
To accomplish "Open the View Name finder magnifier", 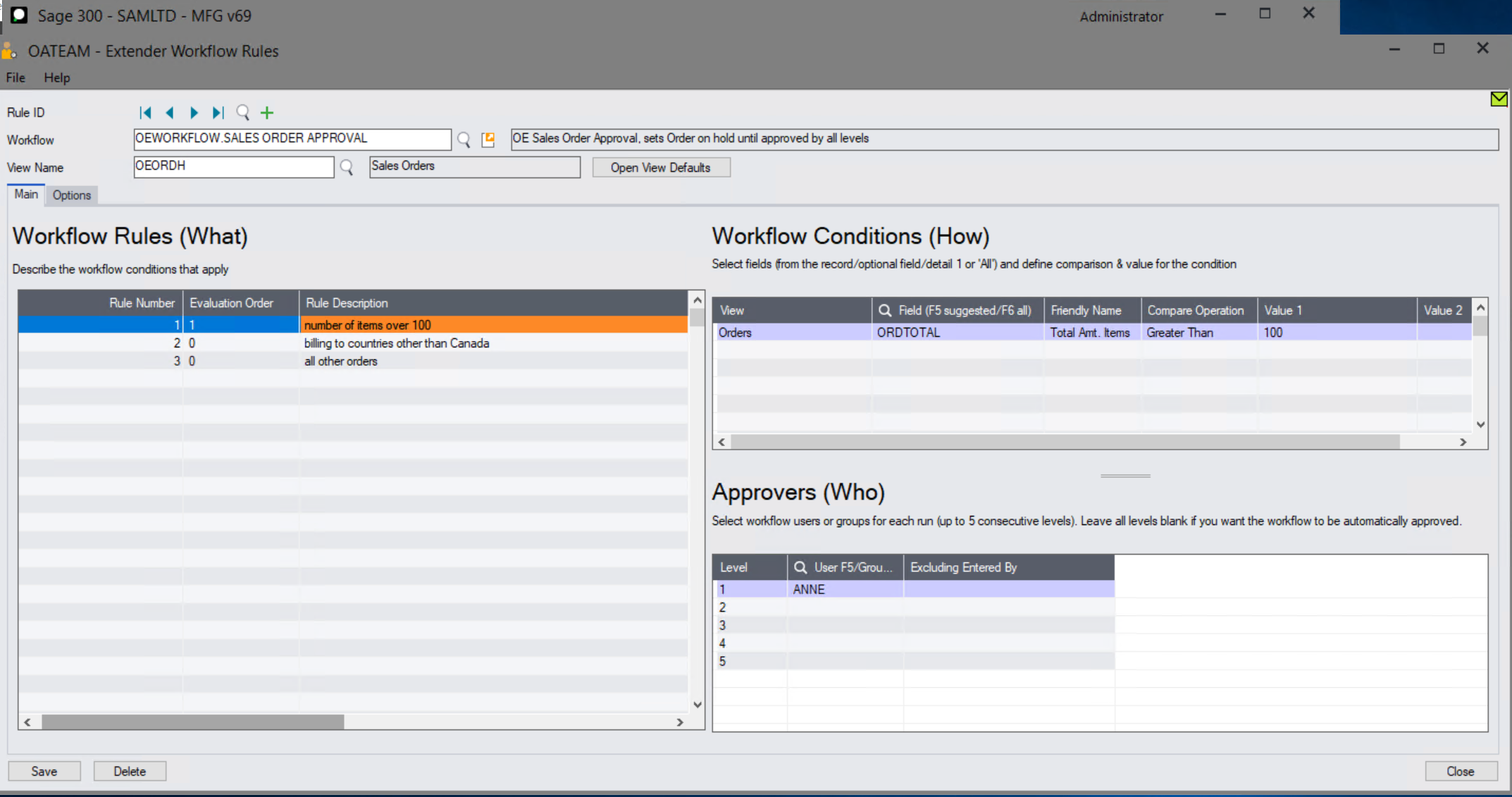I will [x=346, y=167].
